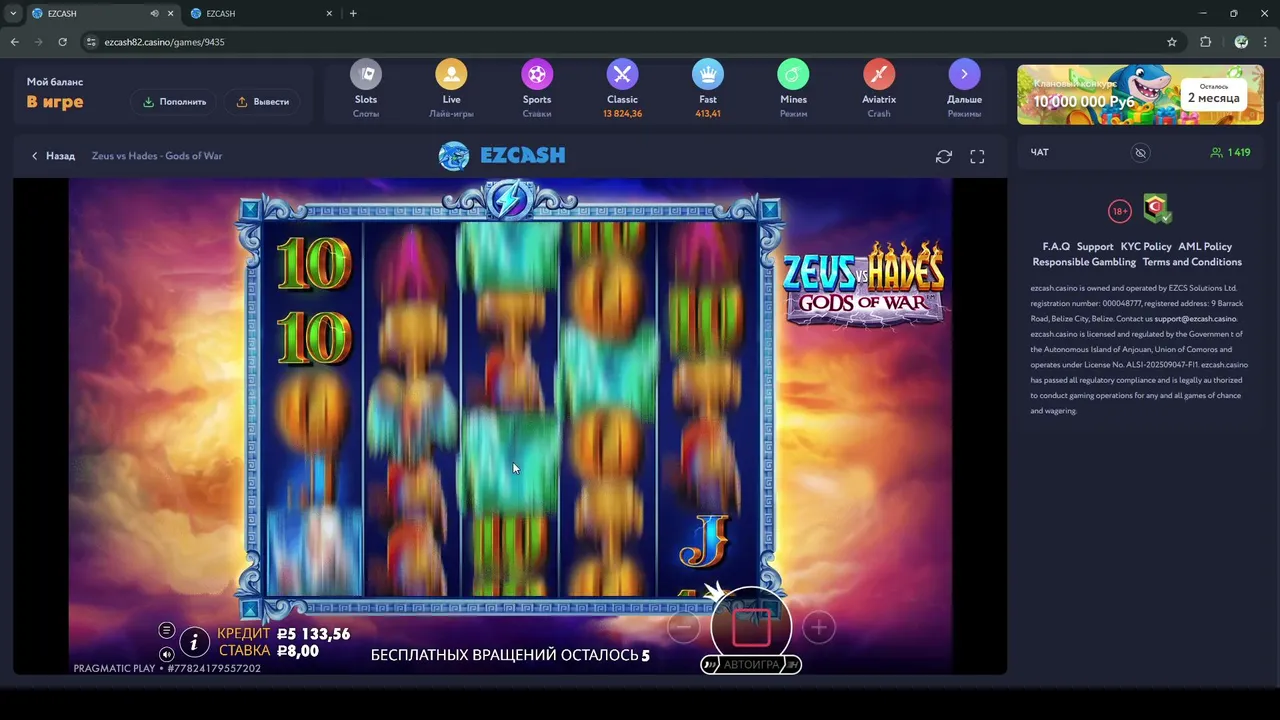Click the EZCASH logo above game
Screen dimensions: 1280x720
502,156
